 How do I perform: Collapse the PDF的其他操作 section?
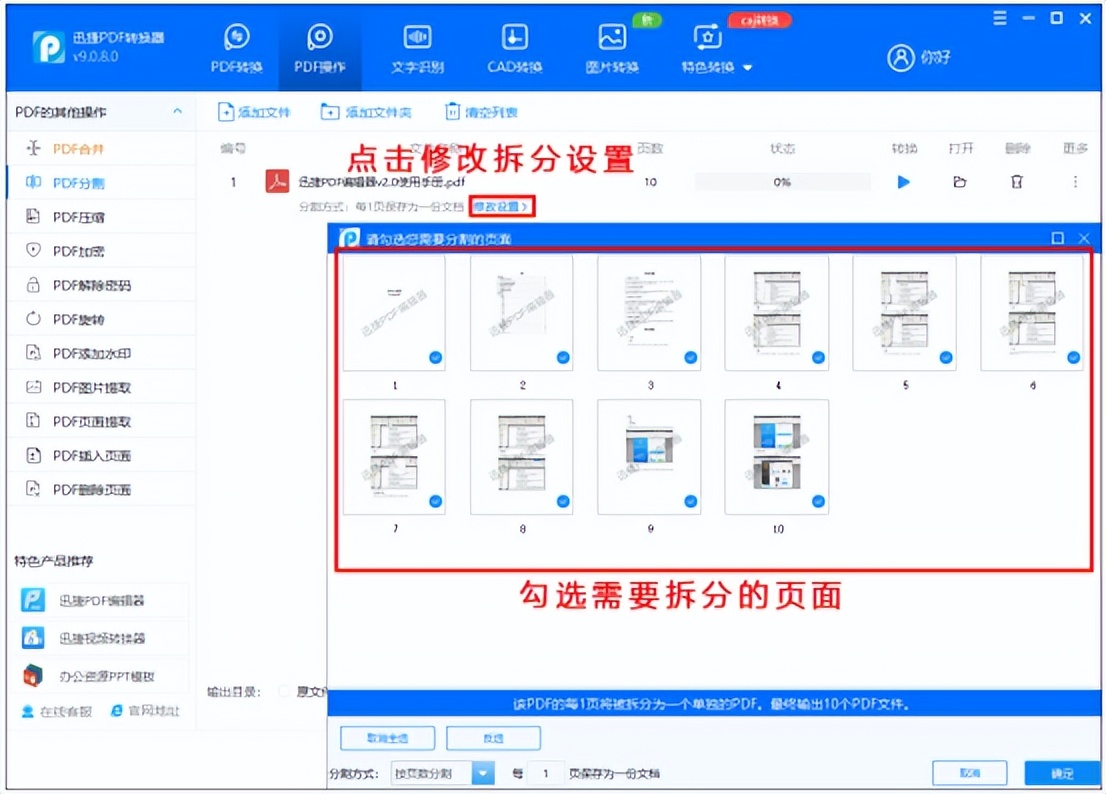(177, 111)
